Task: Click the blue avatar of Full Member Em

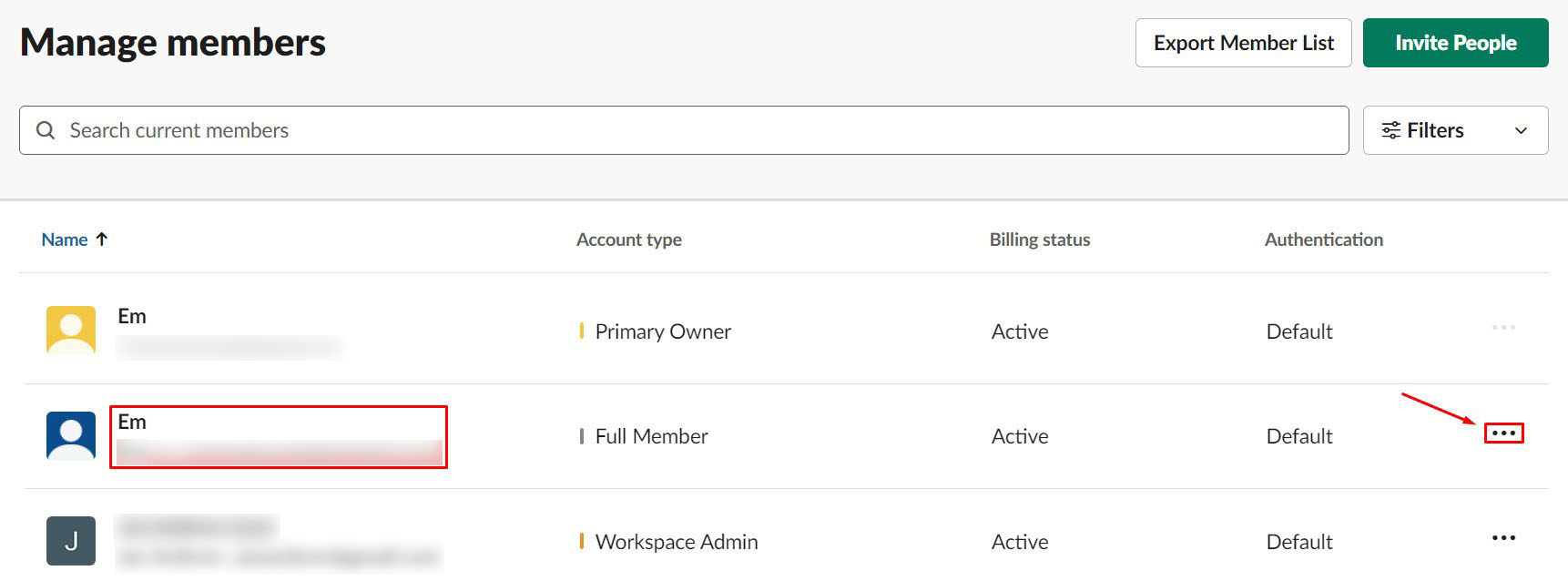Action: [x=71, y=435]
